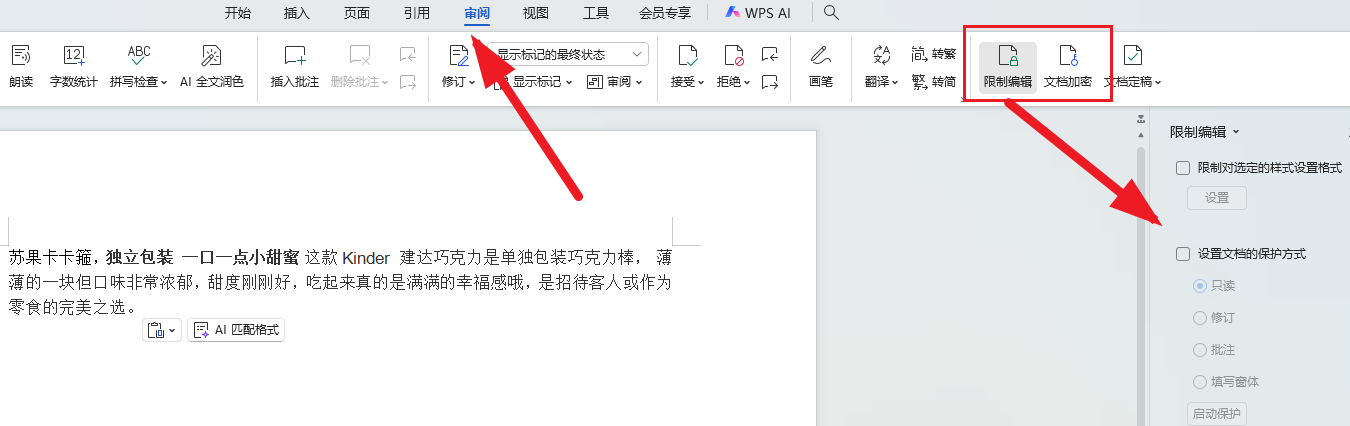The width and height of the screenshot is (1350, 426).
Task: Toggle 修订 track changes icon
Action: coord(459,55)
